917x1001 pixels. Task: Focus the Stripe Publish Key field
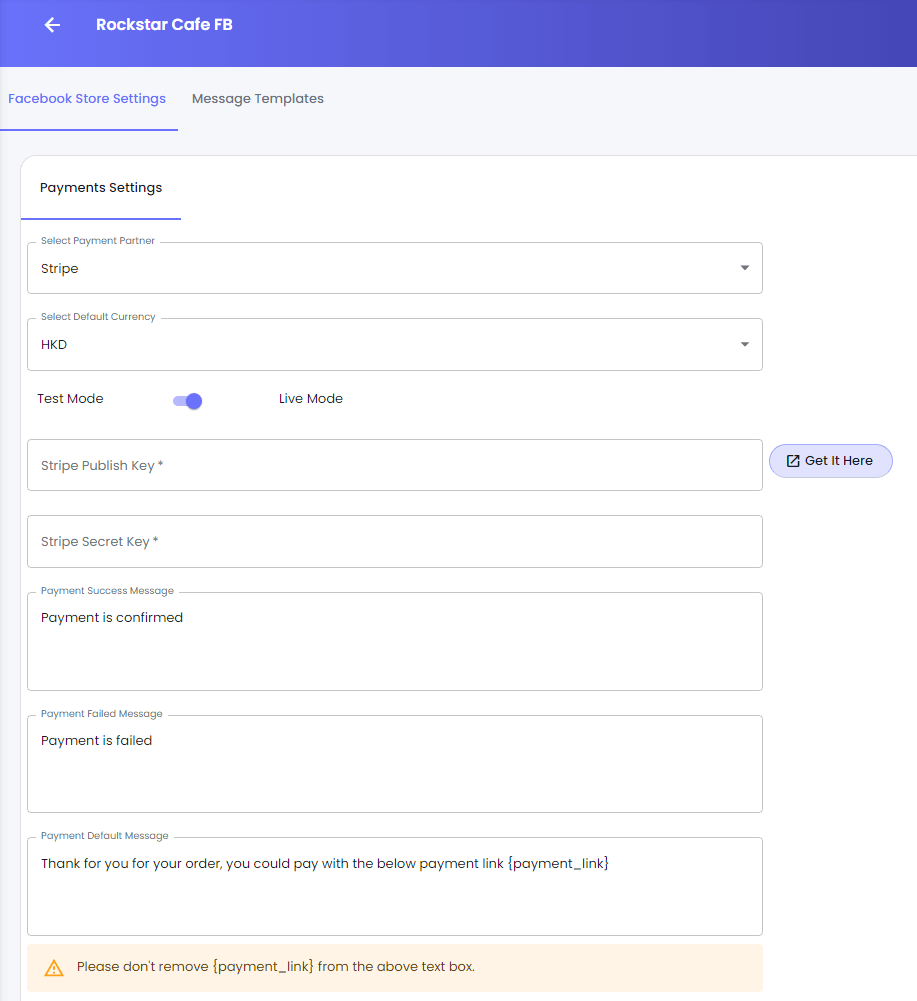[394, 465]
